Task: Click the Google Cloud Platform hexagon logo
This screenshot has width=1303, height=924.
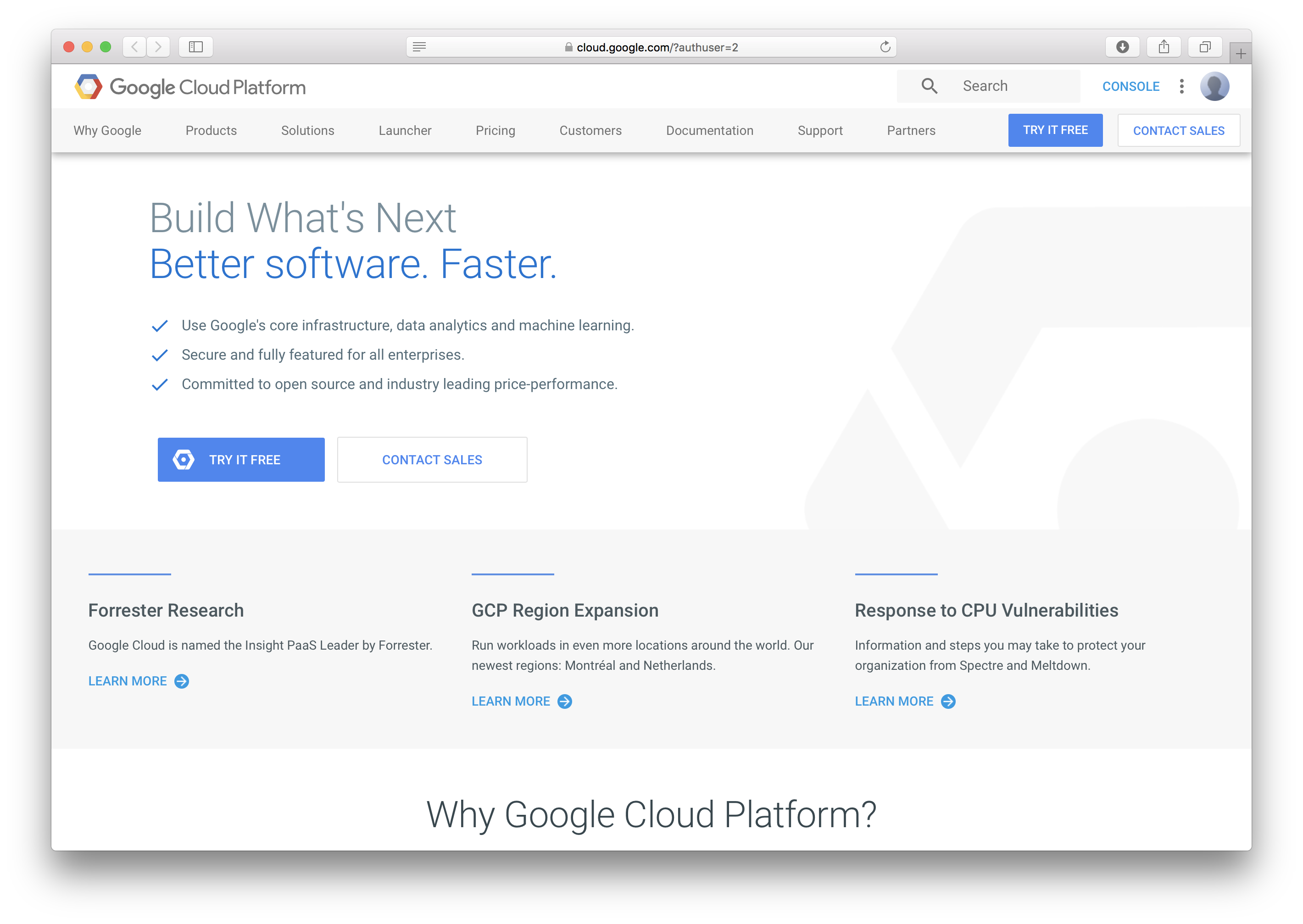Action: (x=88, y=87)
